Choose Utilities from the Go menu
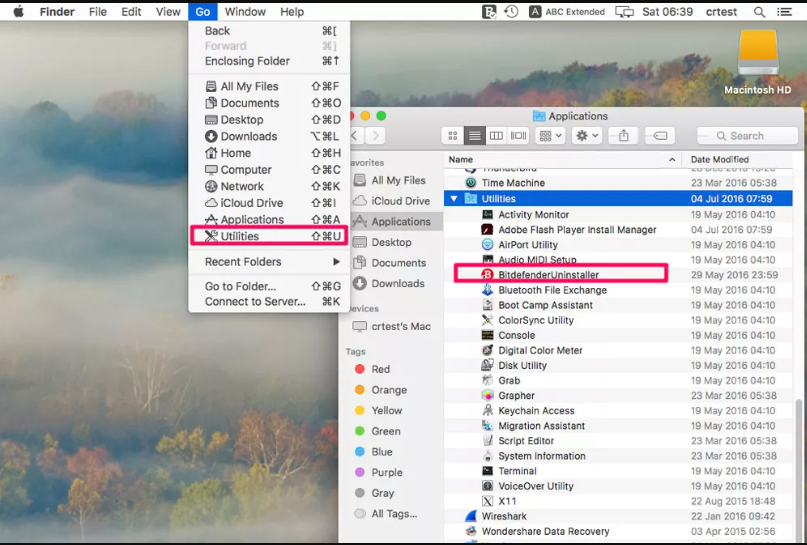807x545 pixels. click(x=269, y=236)
